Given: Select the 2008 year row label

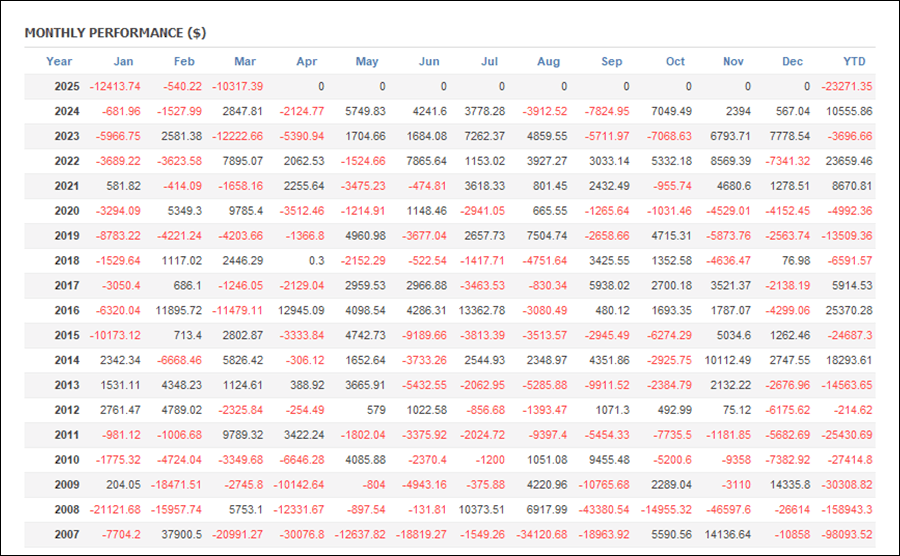Looking at the screenshot, I should 67,510.
